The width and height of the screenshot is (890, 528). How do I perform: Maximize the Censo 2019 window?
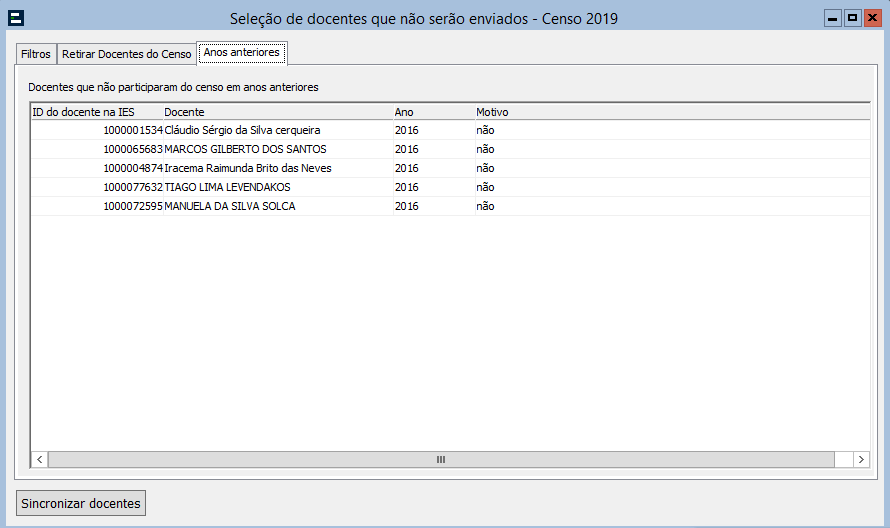coord(852,18)
